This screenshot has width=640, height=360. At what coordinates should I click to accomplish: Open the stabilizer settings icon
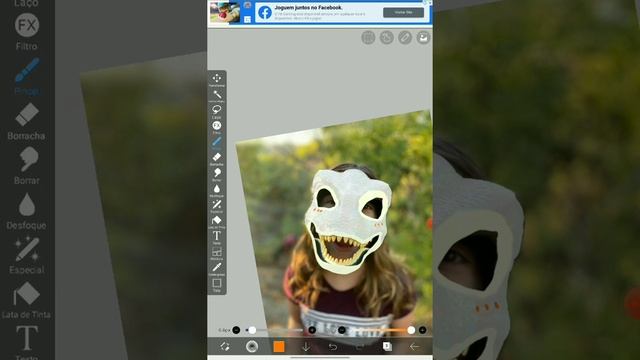pyautogui.click(x=387, y=38)
